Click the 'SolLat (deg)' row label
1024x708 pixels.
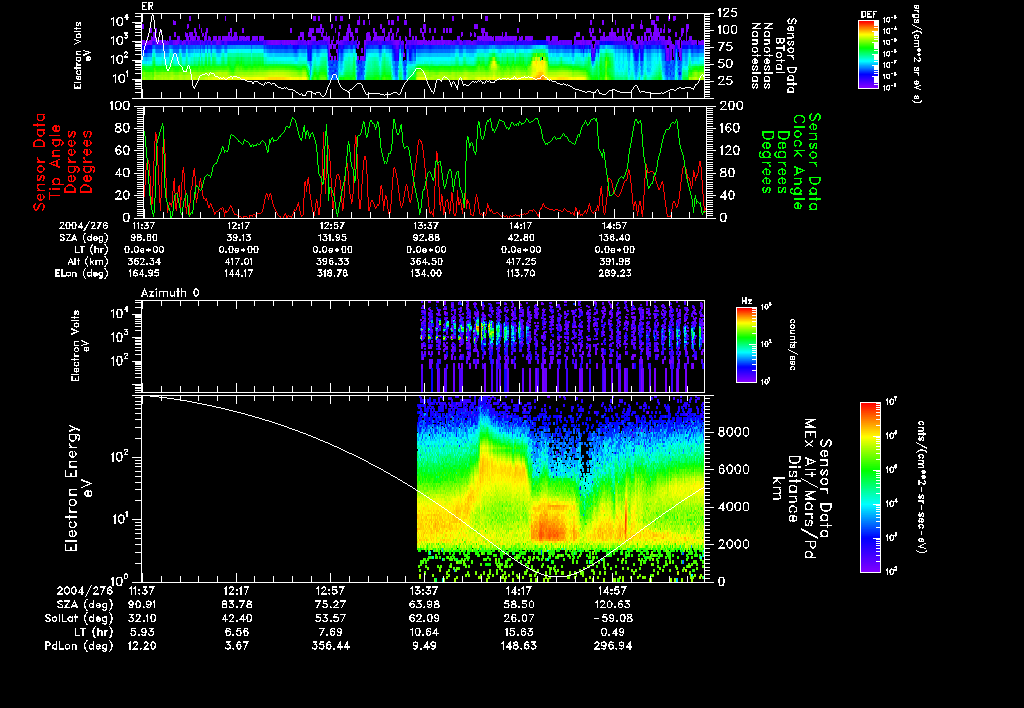[79, 618]
